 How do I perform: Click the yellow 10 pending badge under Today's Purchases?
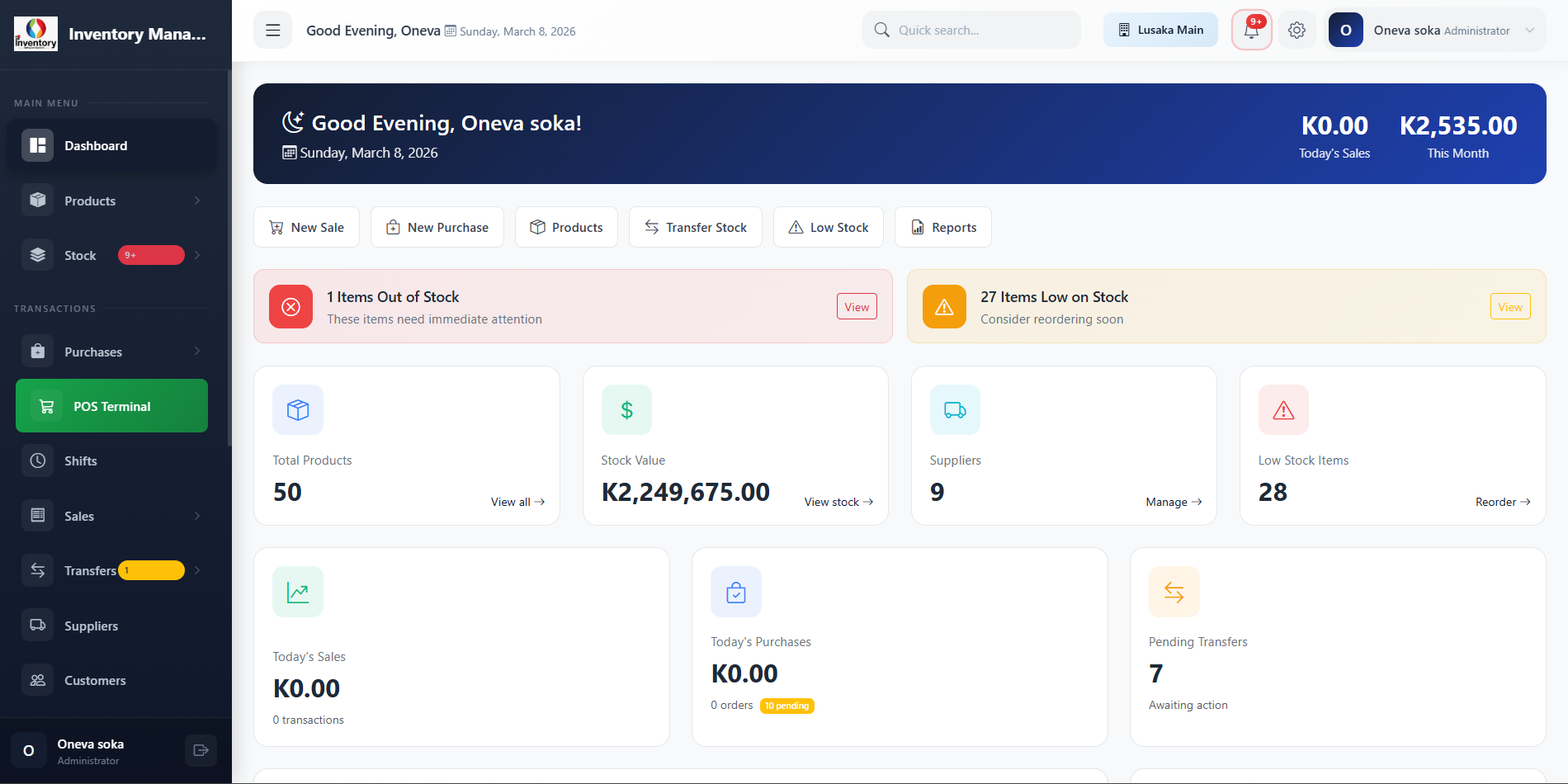786,706
